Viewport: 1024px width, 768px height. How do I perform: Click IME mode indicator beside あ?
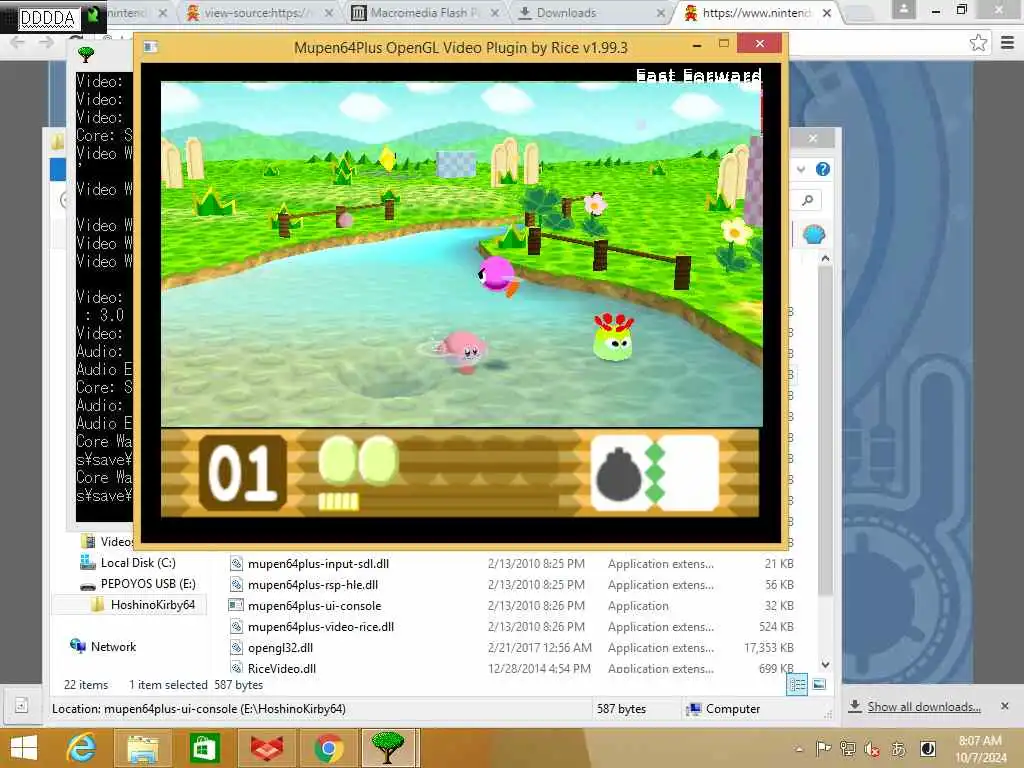927,748
